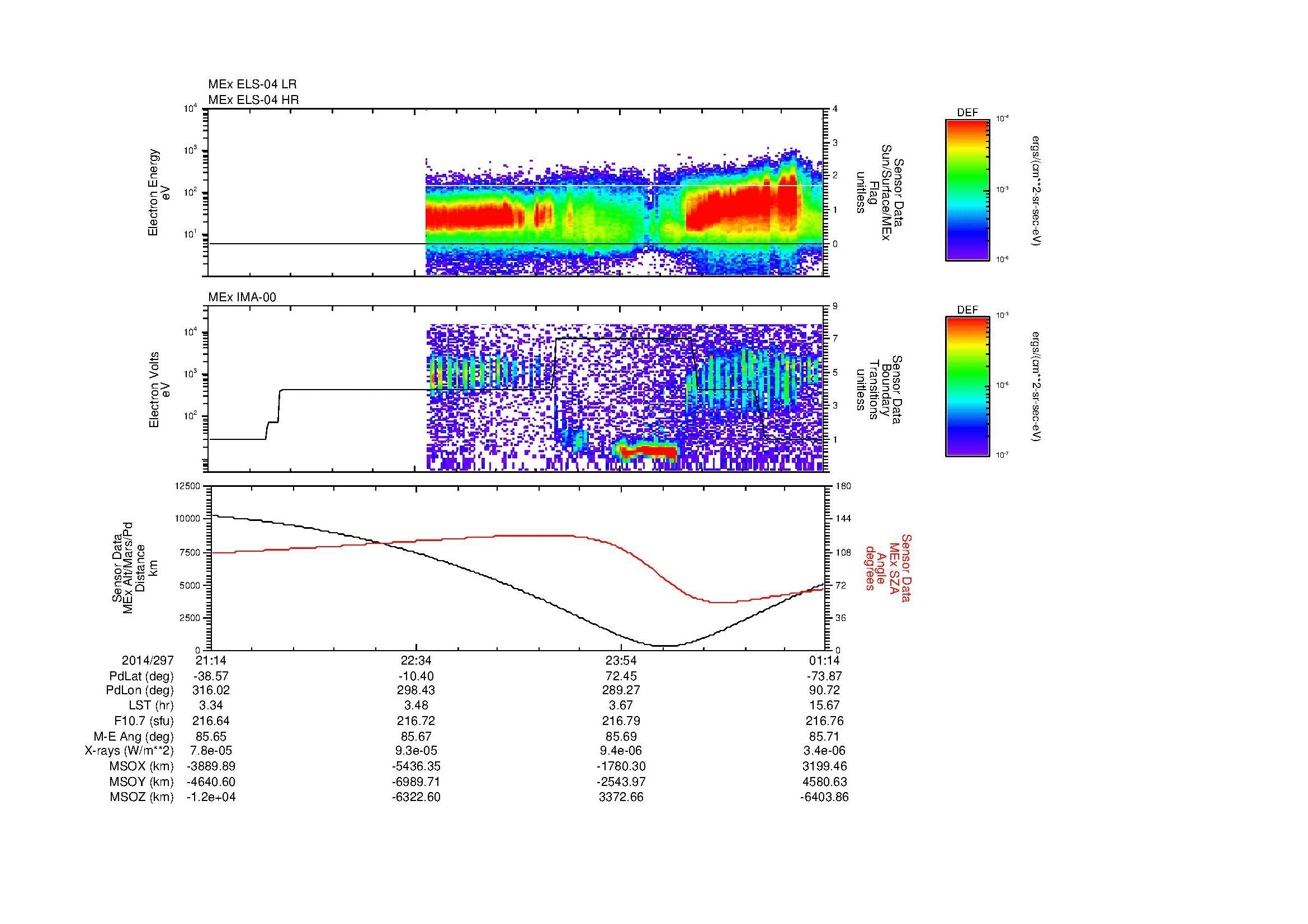Click the time tick '22:34'
The image size is (1308, 924).
[x=417, y=660]
